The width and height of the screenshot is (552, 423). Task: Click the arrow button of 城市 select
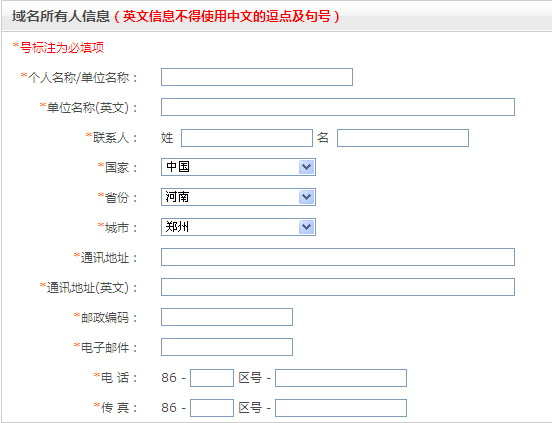click(x=306, y=227)
